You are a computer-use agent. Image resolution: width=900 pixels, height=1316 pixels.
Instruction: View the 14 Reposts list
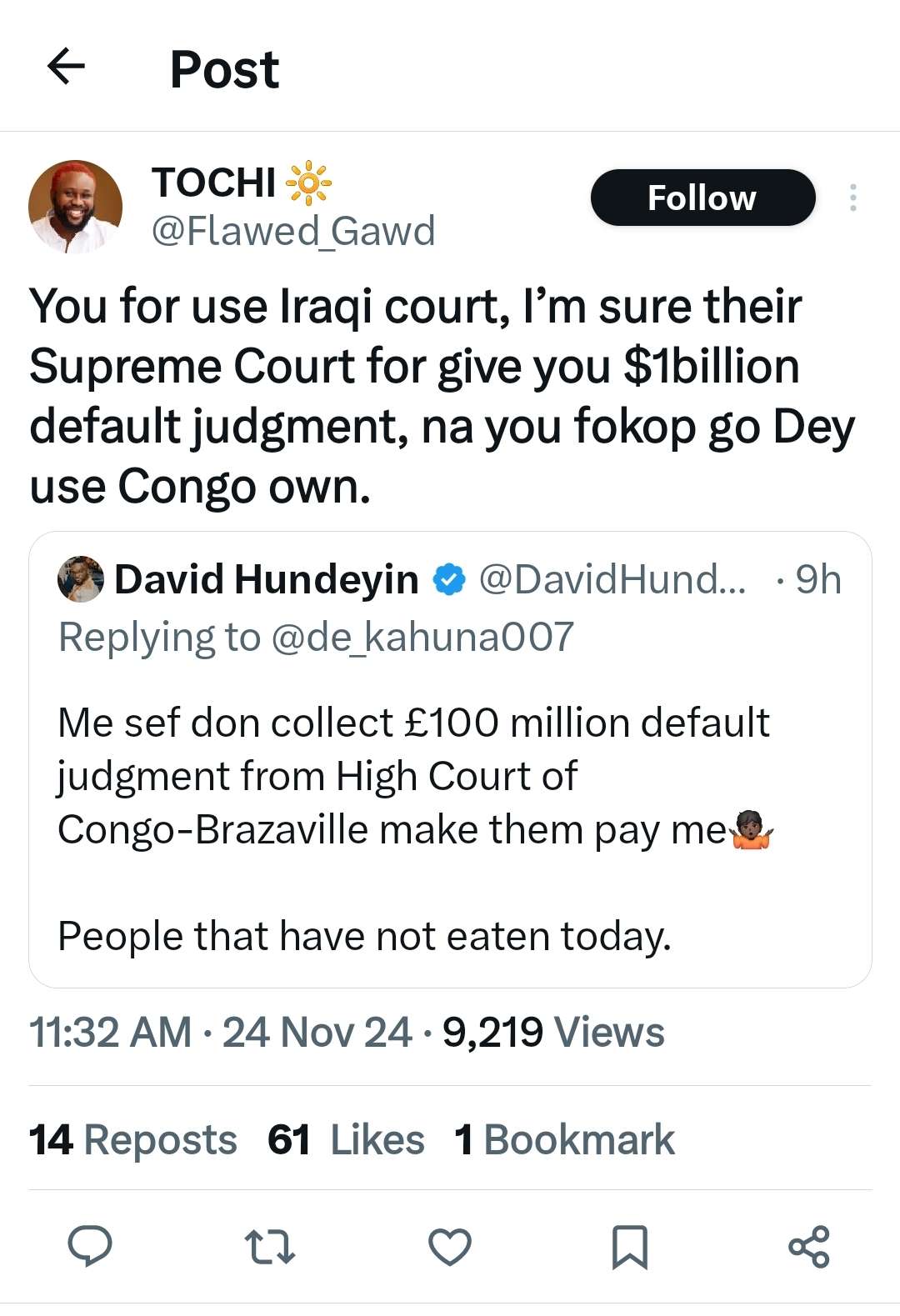point(133,1139)
